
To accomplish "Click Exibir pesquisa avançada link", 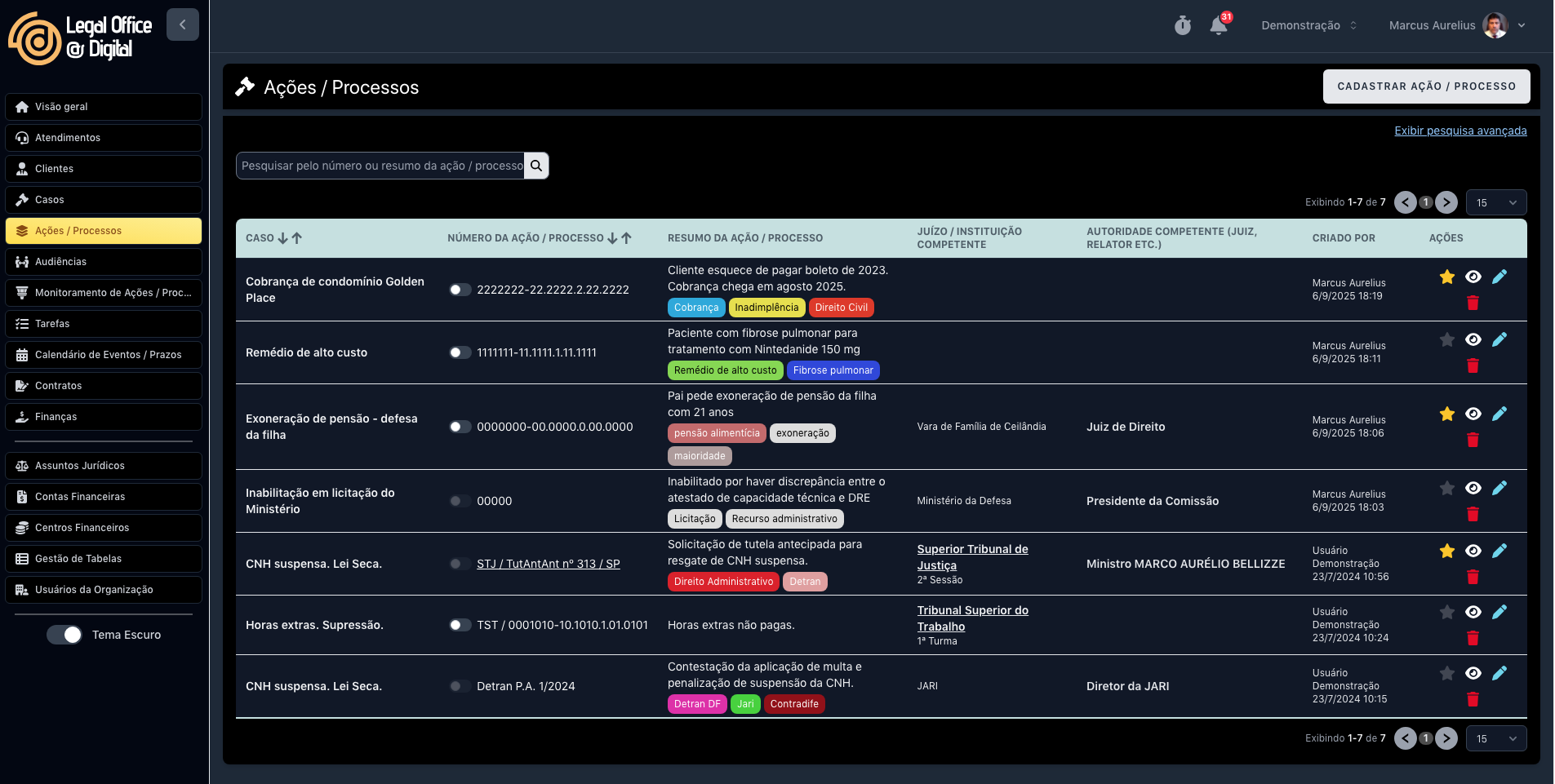I will (1459, 131).
